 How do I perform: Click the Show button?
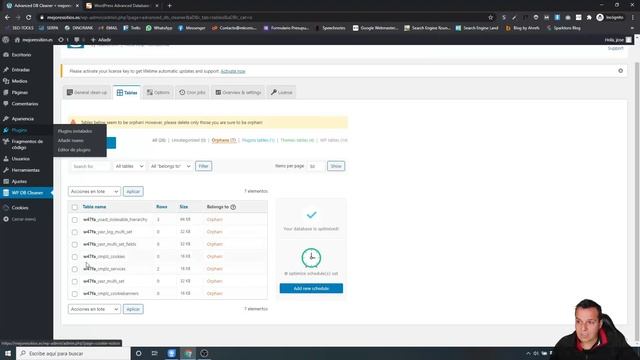point(336,166)
